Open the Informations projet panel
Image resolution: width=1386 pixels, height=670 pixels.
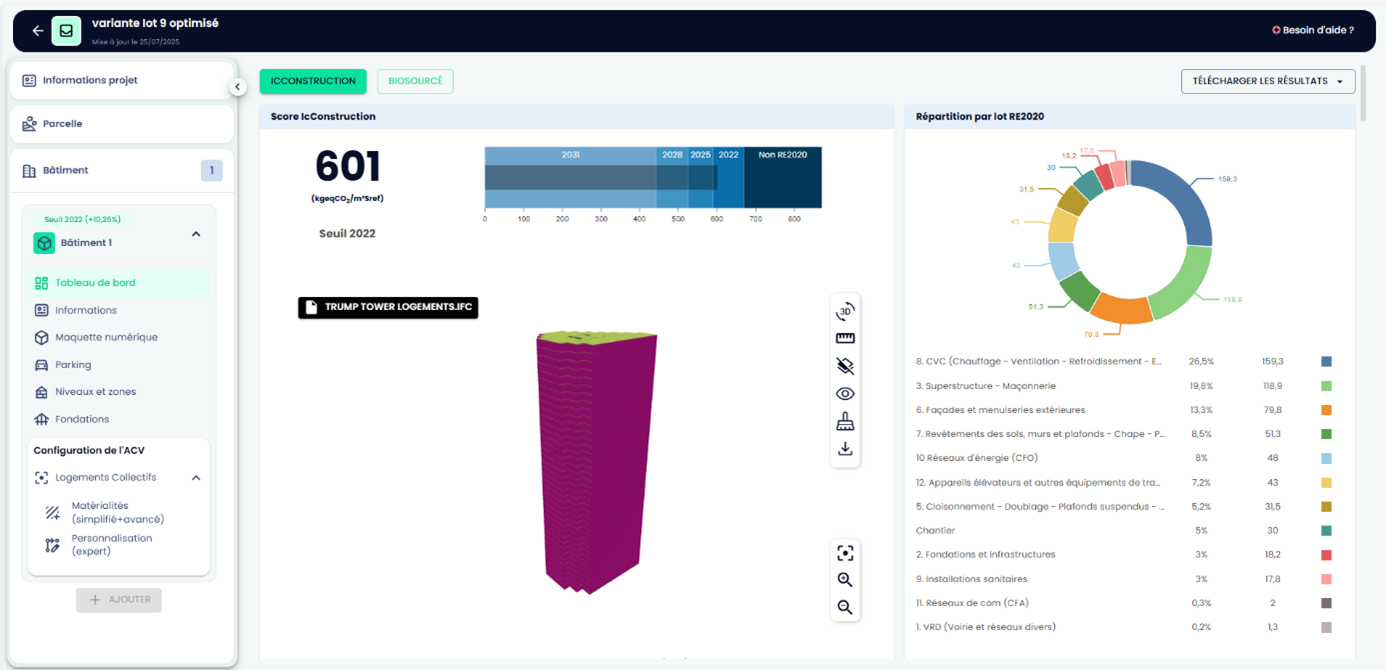pyautogui.click(x=90, y=80)
